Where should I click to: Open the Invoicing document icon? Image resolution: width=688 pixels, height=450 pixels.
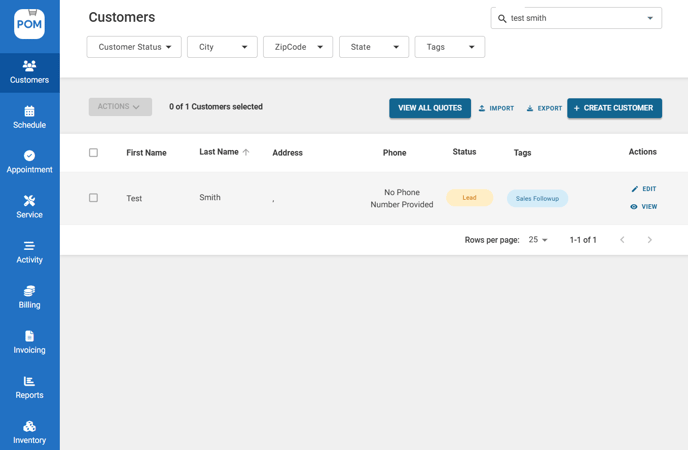tap(29, 336)
